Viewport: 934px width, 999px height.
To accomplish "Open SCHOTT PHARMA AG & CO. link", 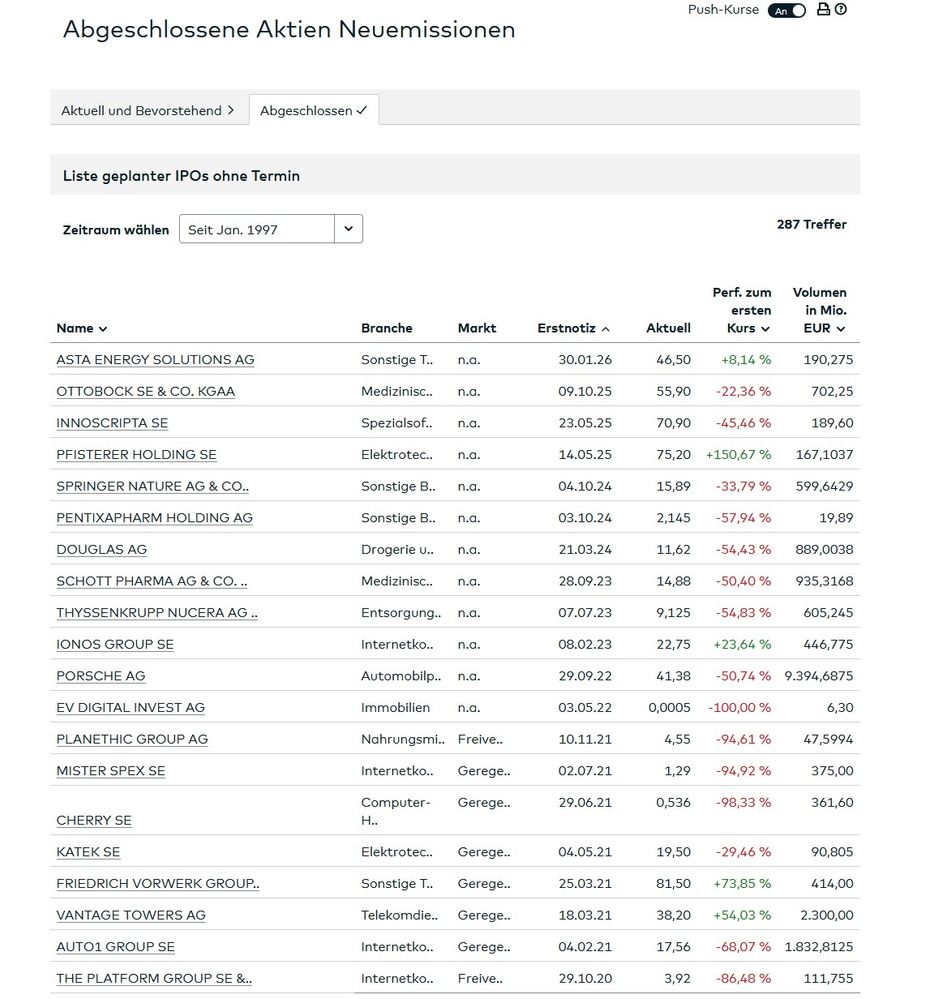I will click(x=152, y=581).
